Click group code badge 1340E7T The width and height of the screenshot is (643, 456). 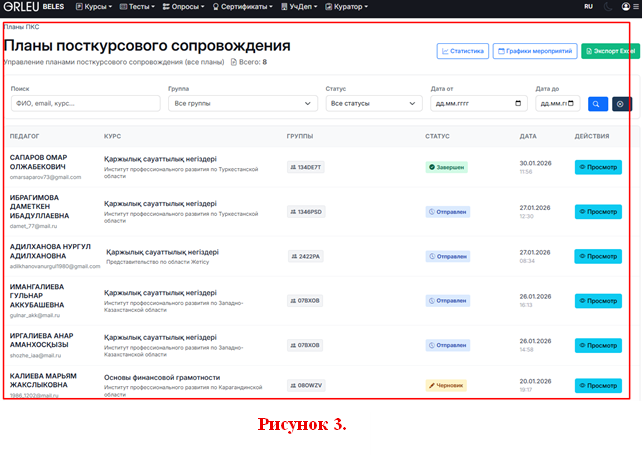pyautogui.click(x=306, y=167)
